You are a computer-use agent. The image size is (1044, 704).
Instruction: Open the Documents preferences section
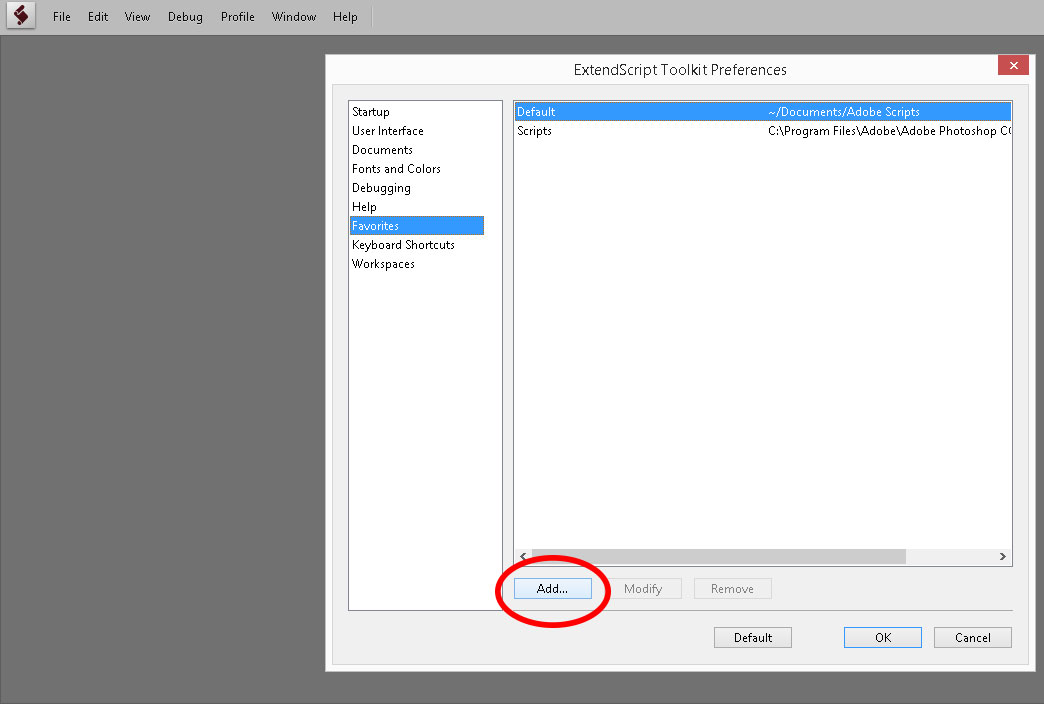(382, 149)
